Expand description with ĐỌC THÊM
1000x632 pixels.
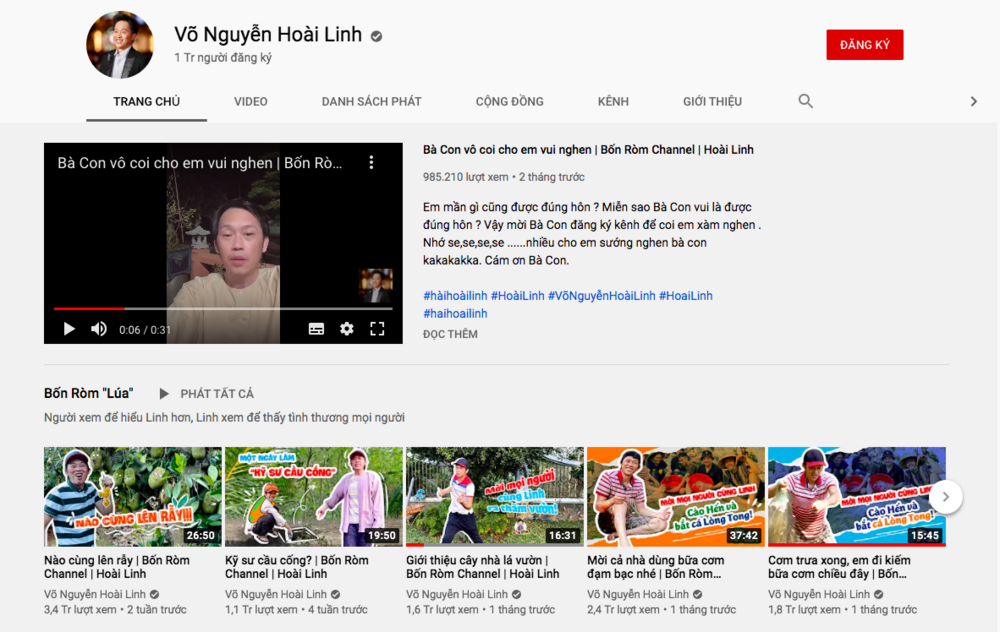(x=450, y=334)
